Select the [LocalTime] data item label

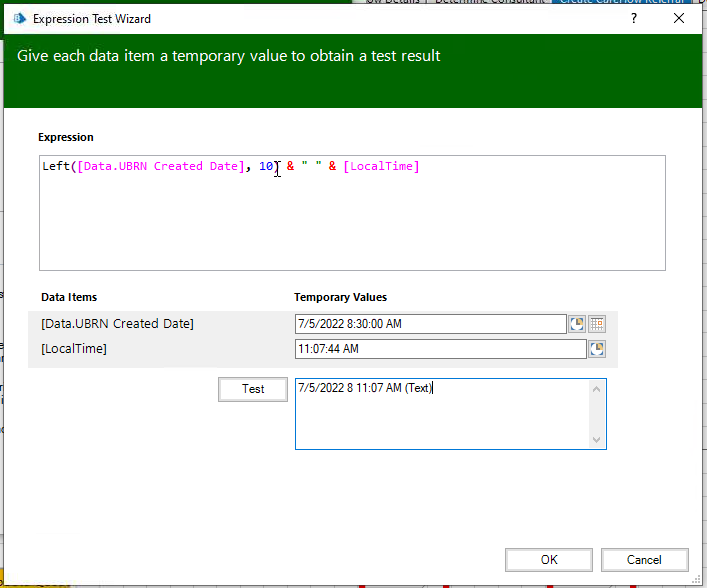coord(74,349)
